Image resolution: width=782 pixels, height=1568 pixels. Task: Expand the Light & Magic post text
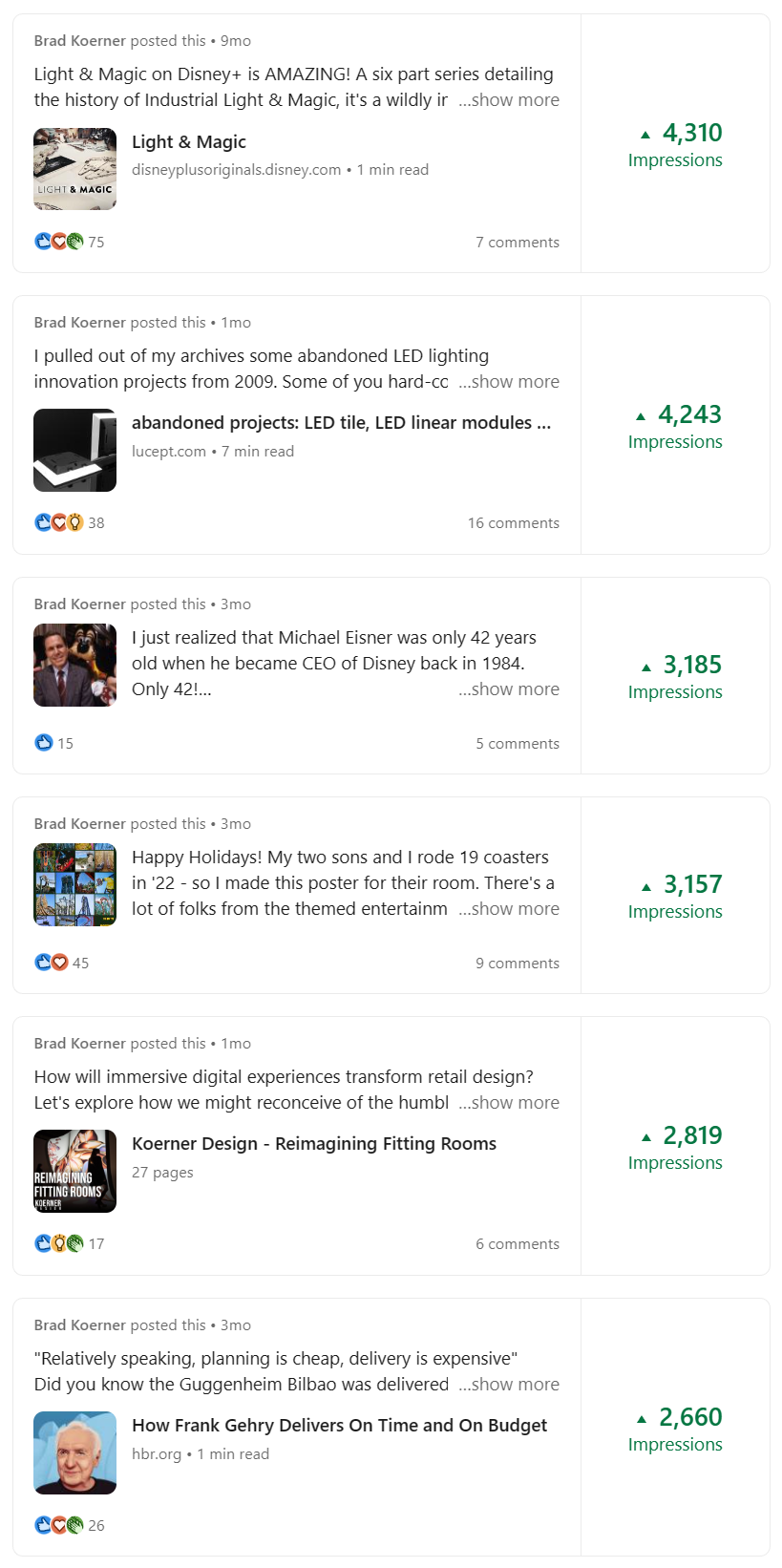[x=509, y=100]
